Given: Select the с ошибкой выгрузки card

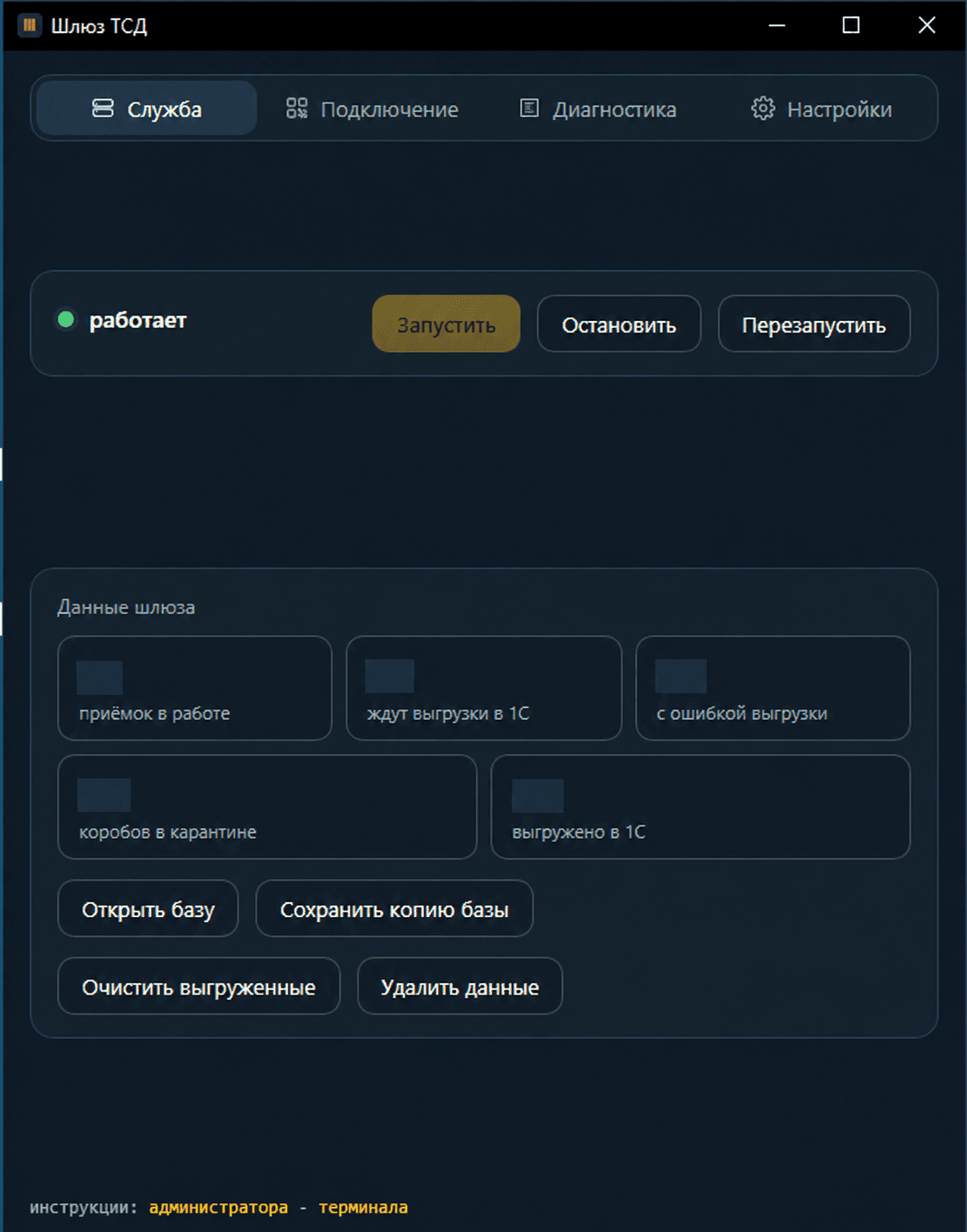Looking at the screenshot, I should point(773,688).
